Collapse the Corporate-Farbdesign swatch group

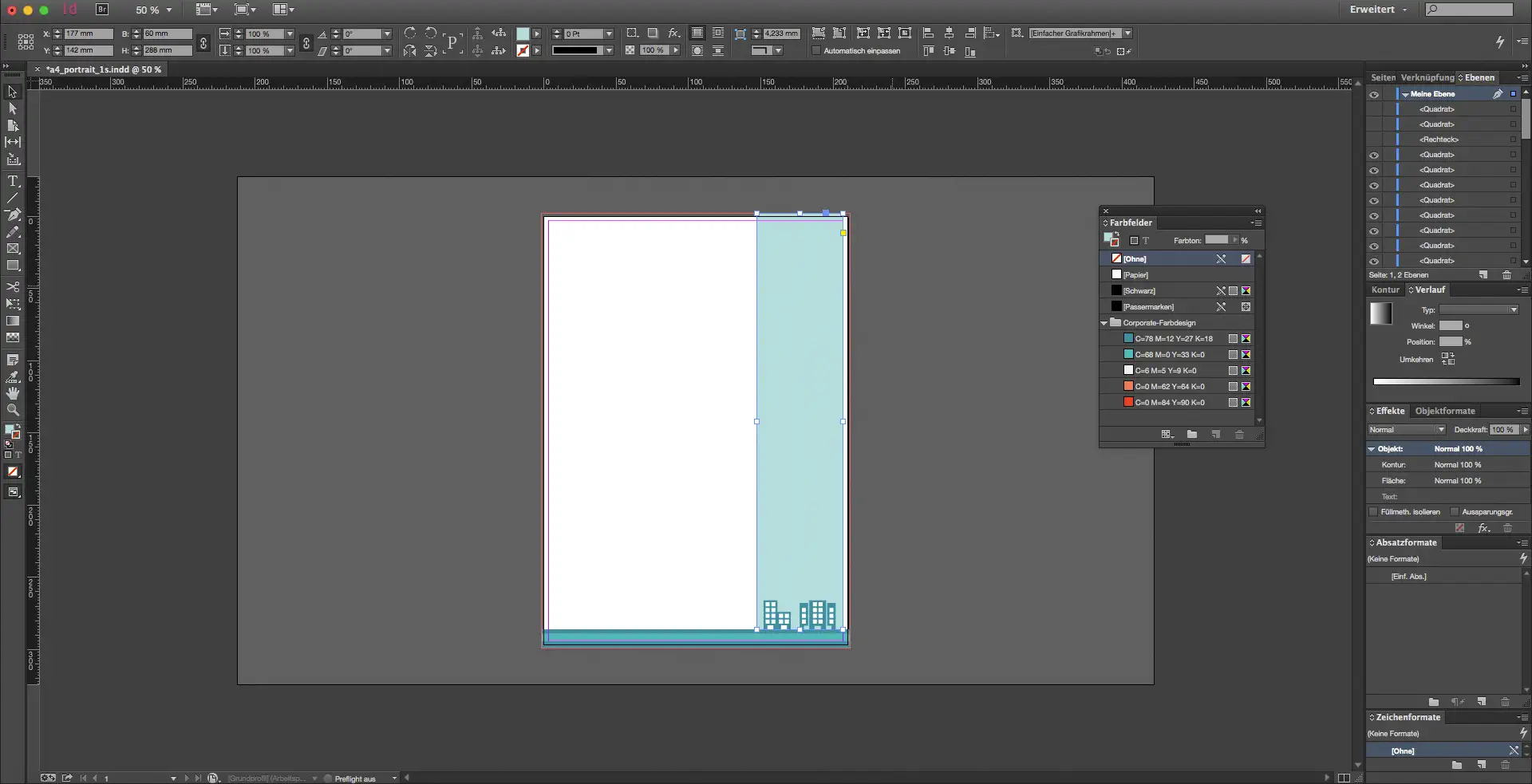[1104, 323]
